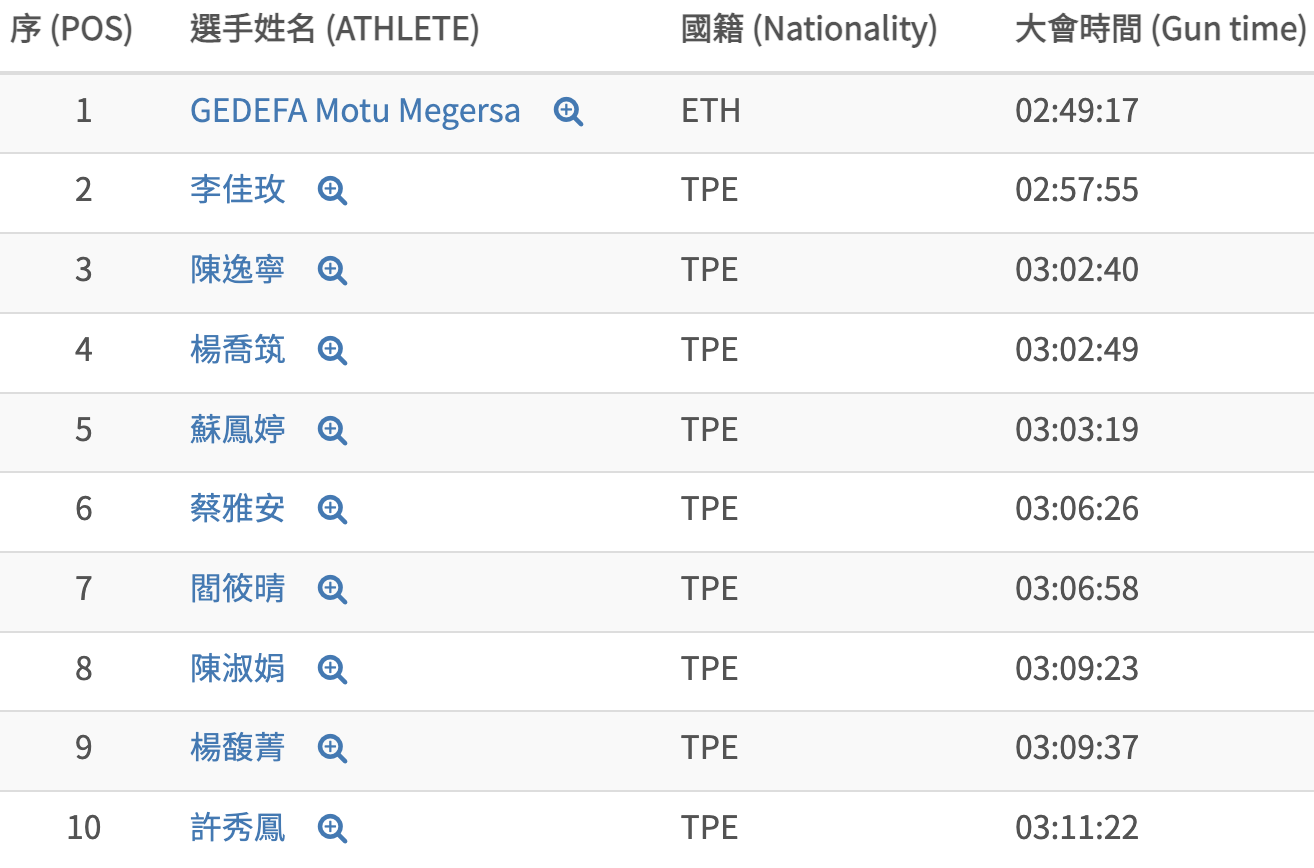View details icon for 楊喬筑
The width and height of the screenshot is (1314, 868).
click(332, 350)
